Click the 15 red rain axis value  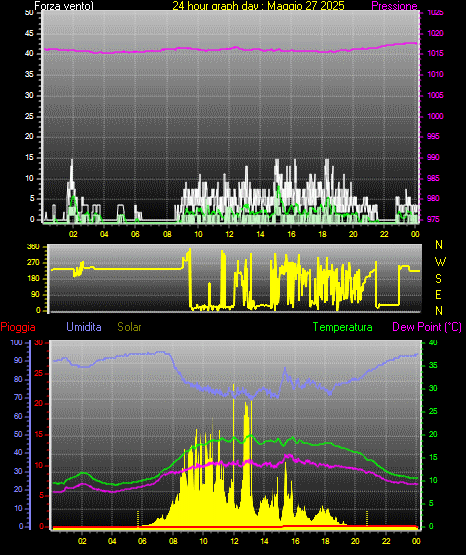click(x=39, y=434)
